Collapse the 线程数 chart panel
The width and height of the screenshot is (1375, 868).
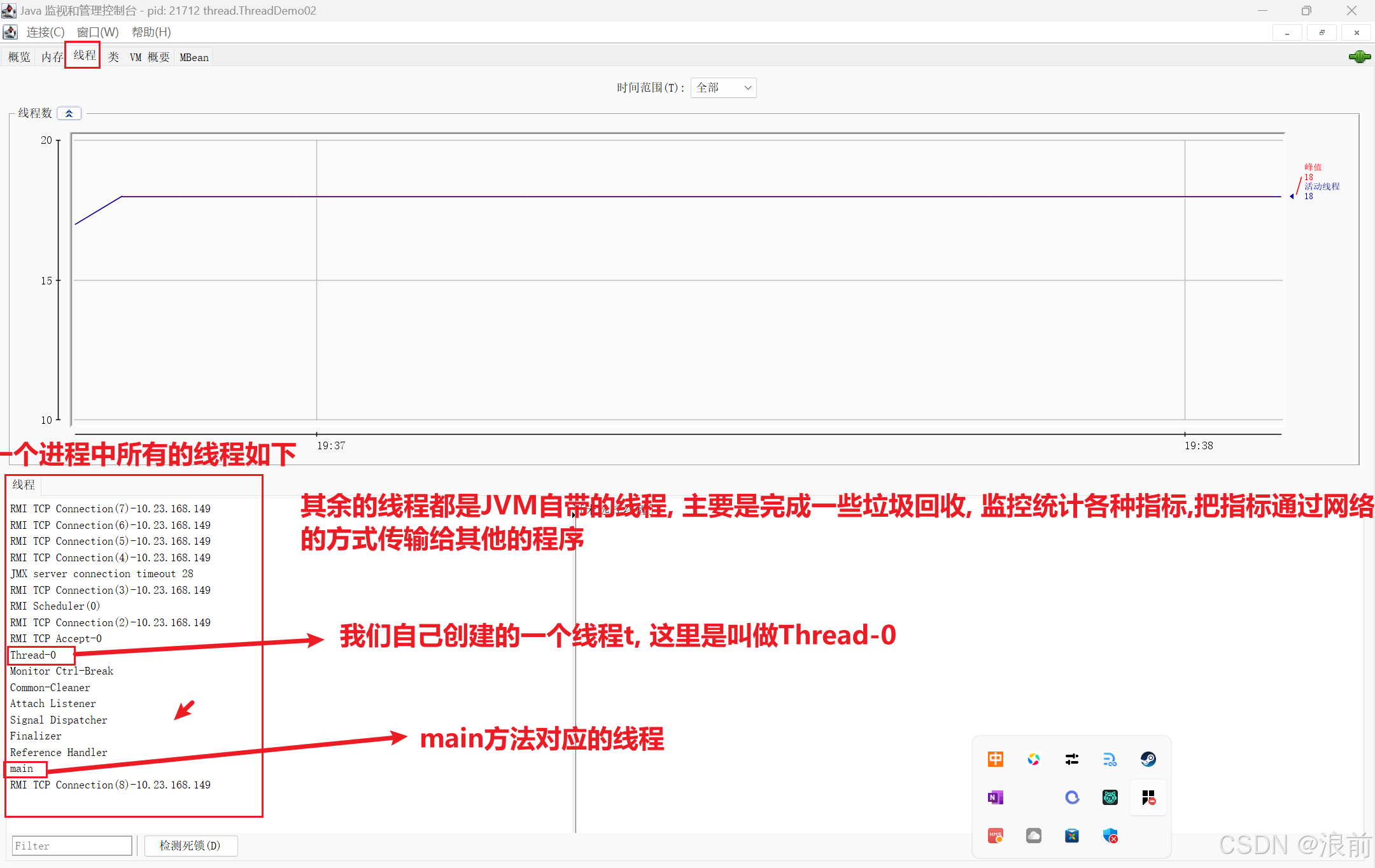[x=69, y=113]
